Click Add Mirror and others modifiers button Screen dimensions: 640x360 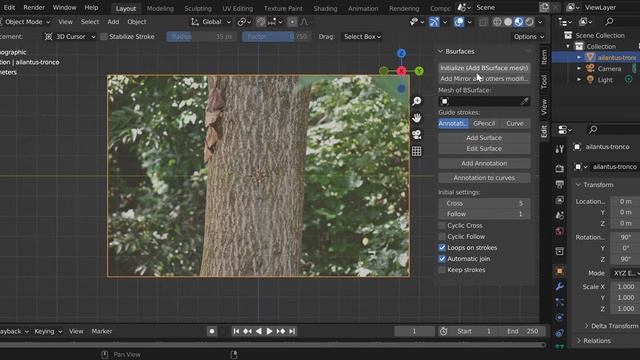484,78
